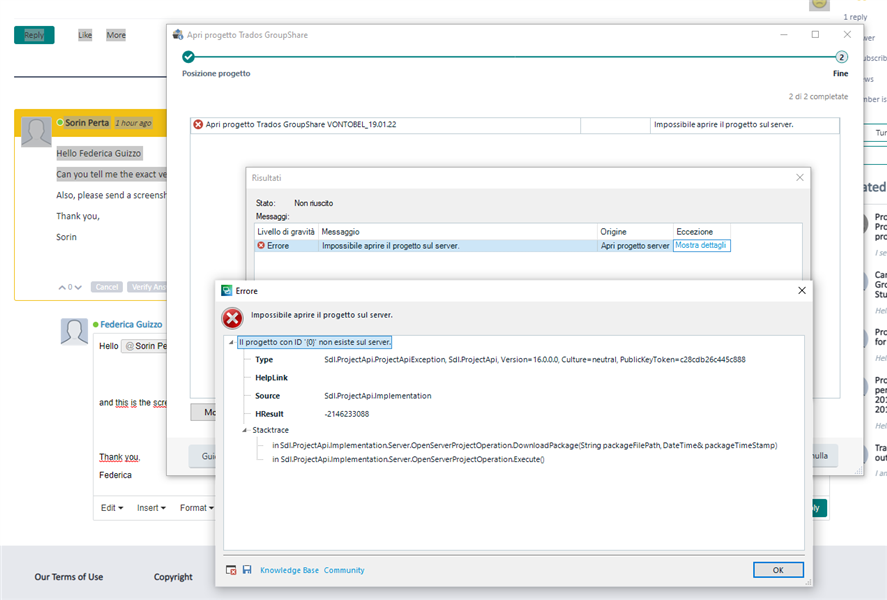The height and width of the screenshot is (600, 887).
Task: Close the Risultati window
Action: (799, 178)
